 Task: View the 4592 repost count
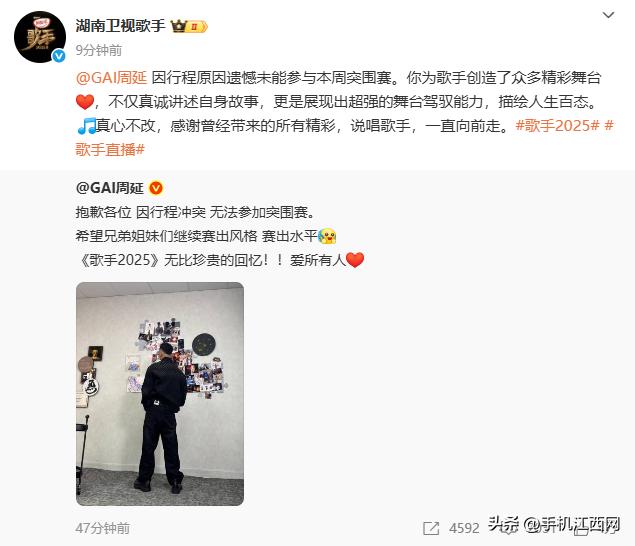[464, 528]
